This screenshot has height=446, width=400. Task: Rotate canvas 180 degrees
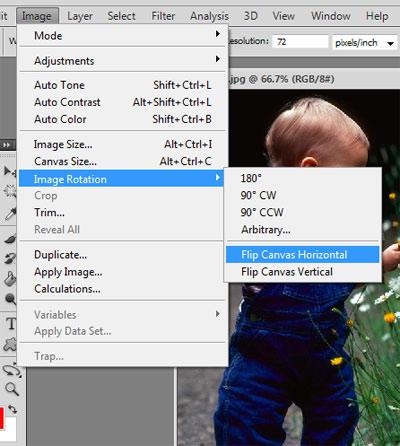click(303, 178)
